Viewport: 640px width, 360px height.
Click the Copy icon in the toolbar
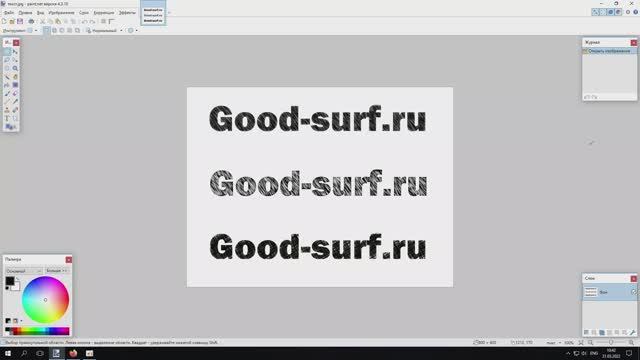click(50, 21)
